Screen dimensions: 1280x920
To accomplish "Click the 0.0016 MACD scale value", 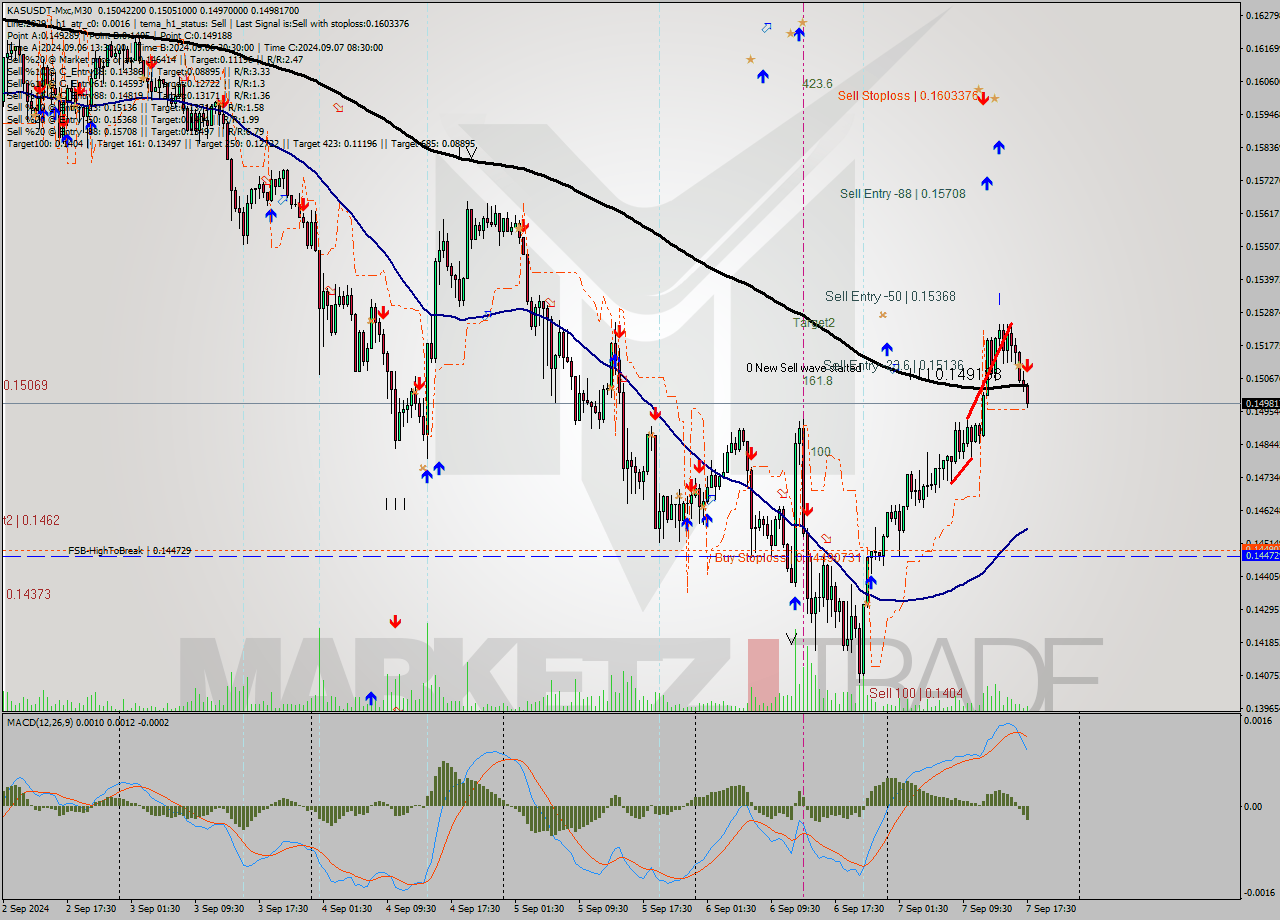I will click(x=1258, y=721).
